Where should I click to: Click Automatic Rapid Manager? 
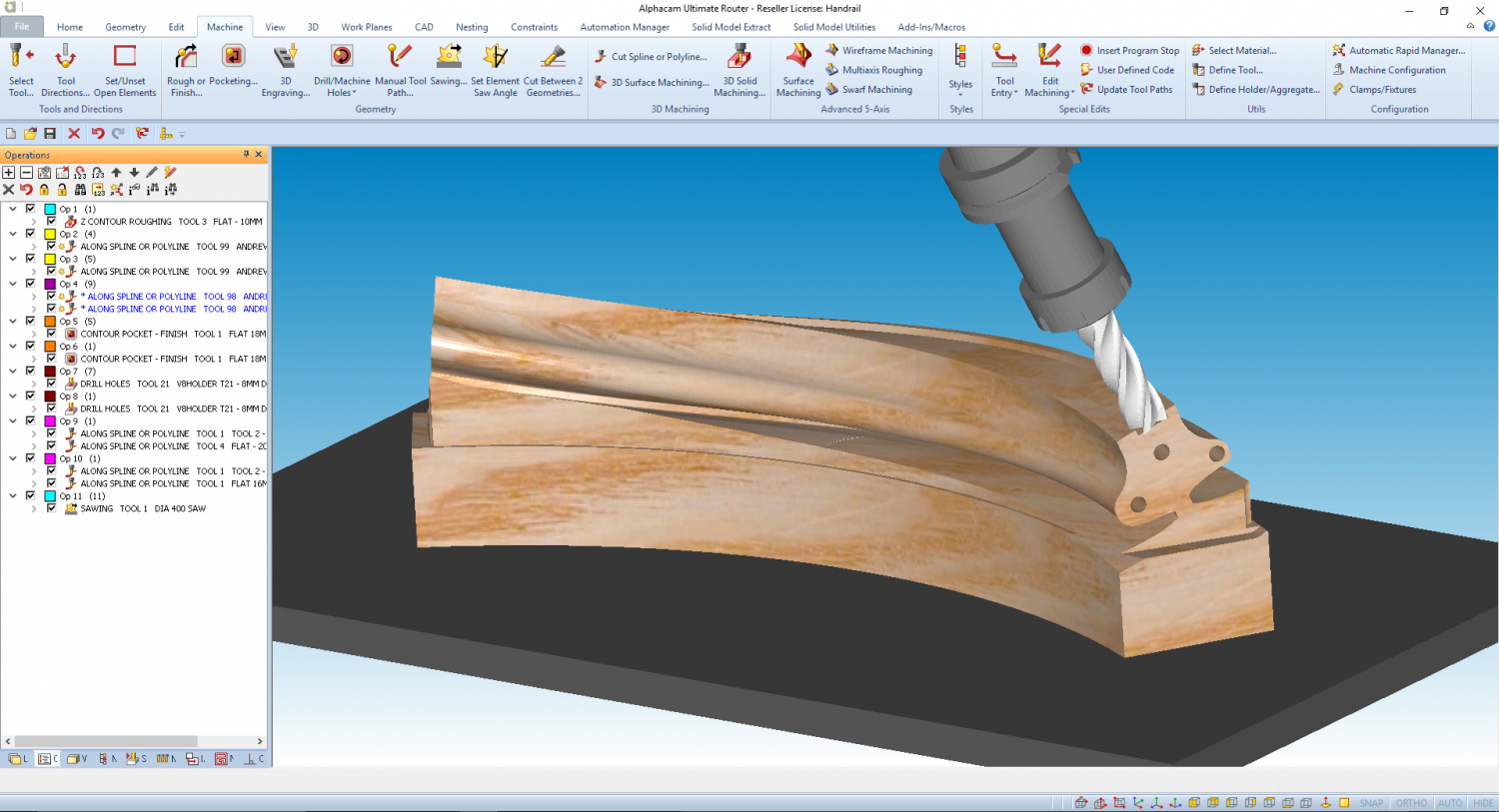[x=1399, y=50]
